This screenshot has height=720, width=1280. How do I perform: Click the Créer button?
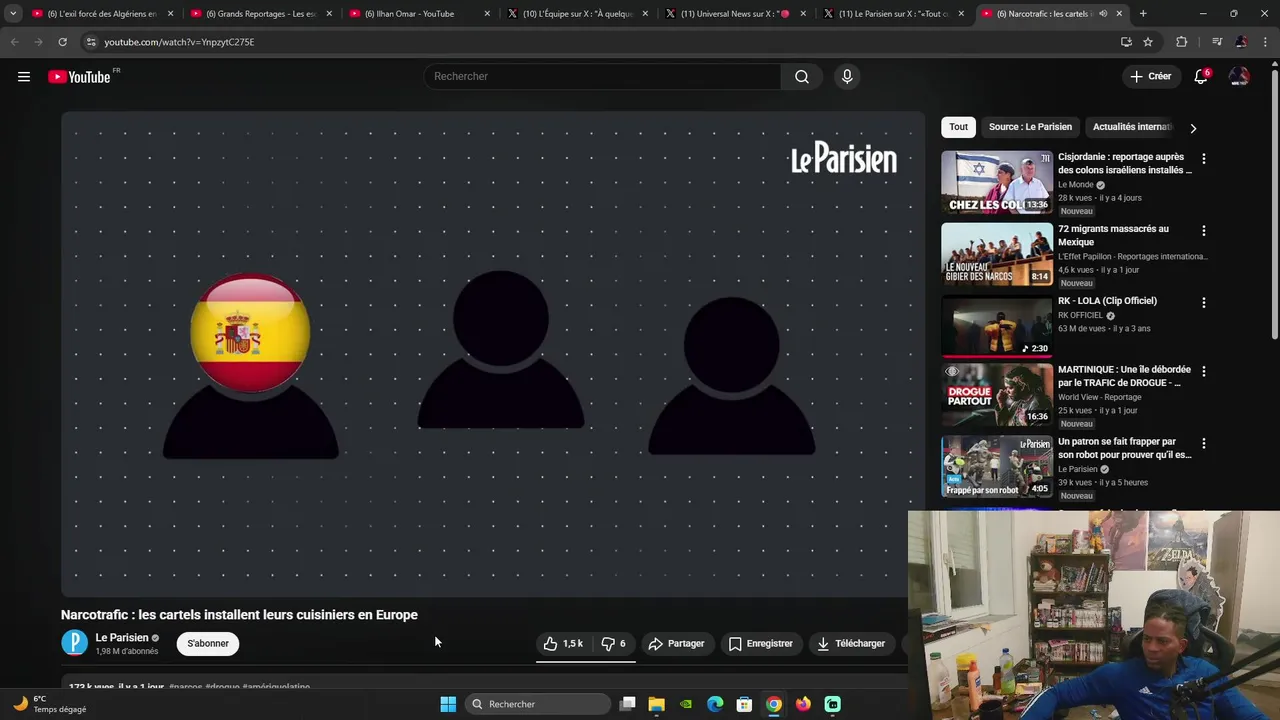[1150, 77]
